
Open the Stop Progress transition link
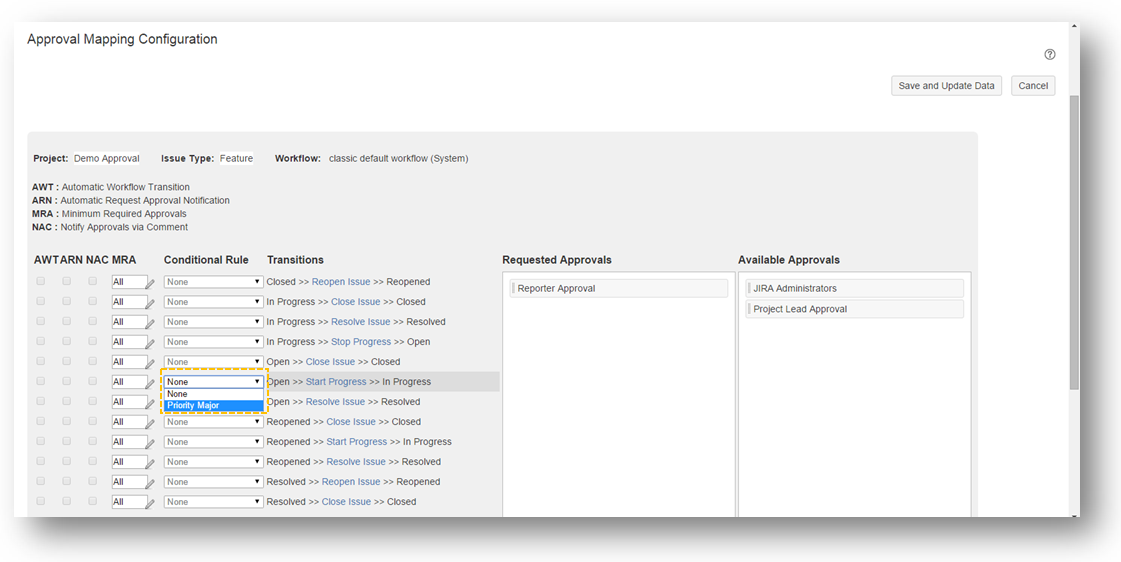(361, 342)
